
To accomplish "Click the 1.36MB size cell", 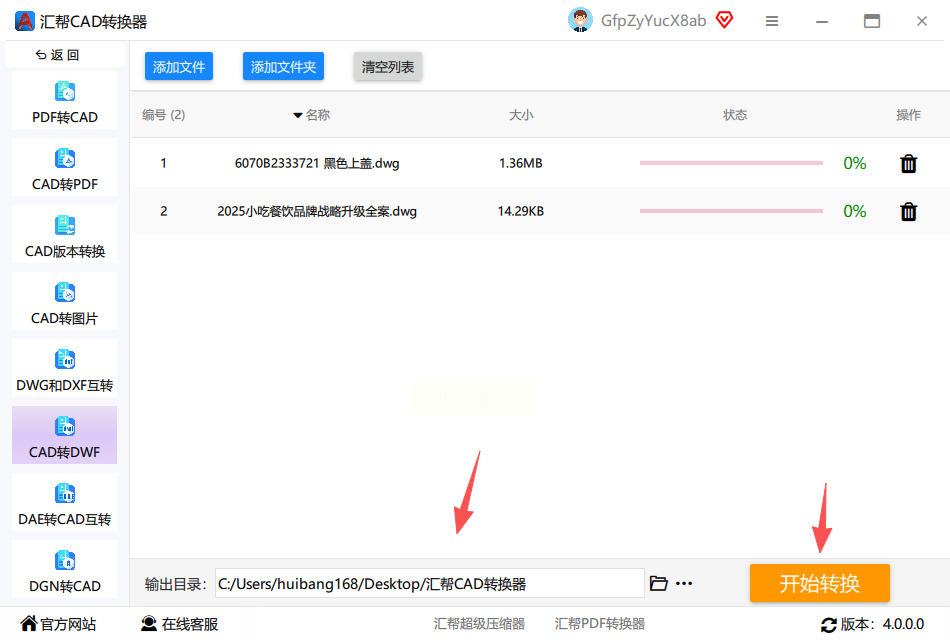I will [520, 163].
